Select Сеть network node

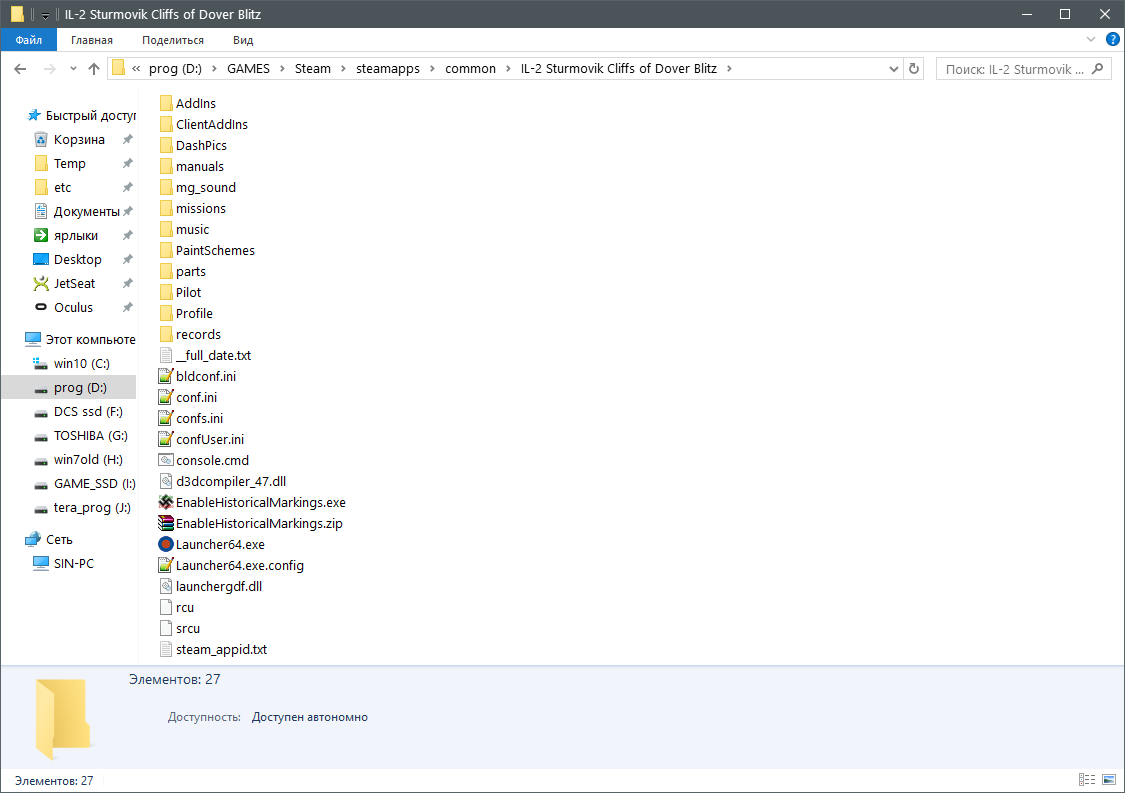pos(59,540)
